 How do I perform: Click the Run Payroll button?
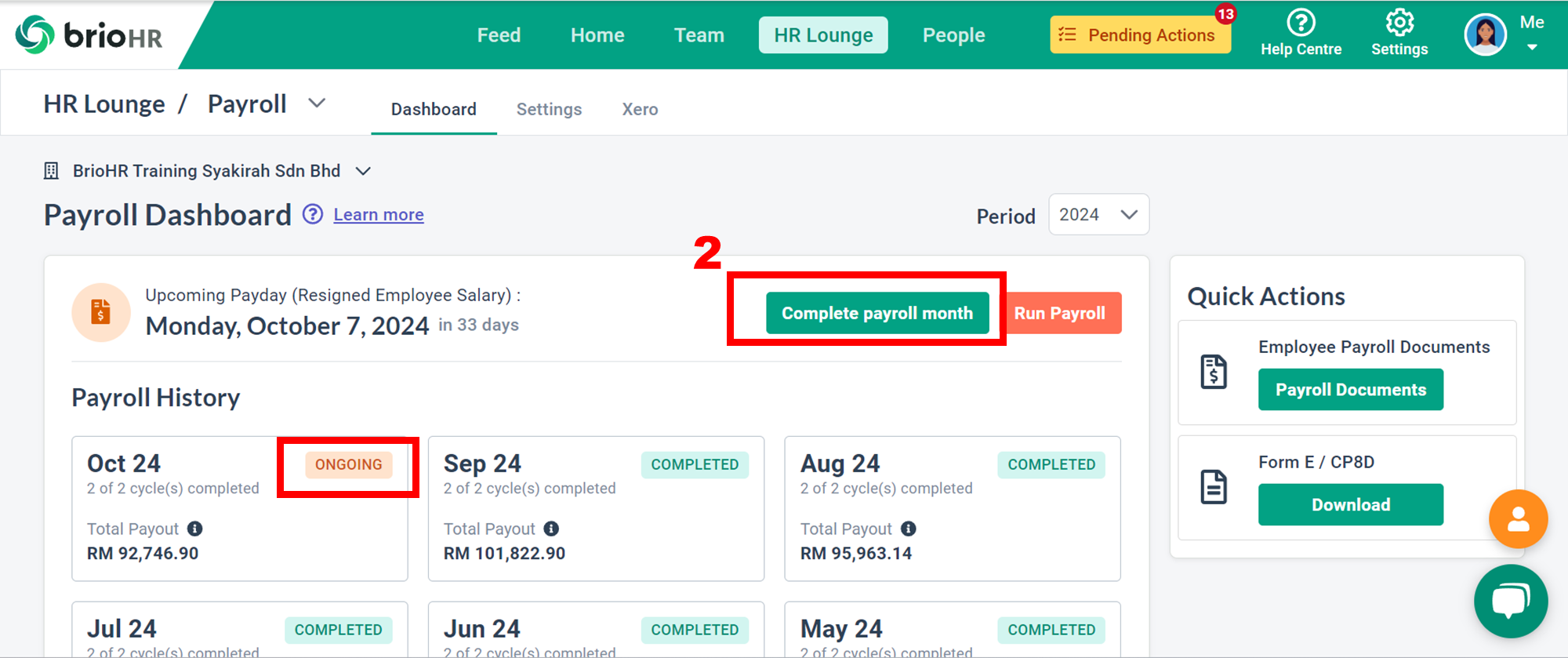click(1060, 313)
